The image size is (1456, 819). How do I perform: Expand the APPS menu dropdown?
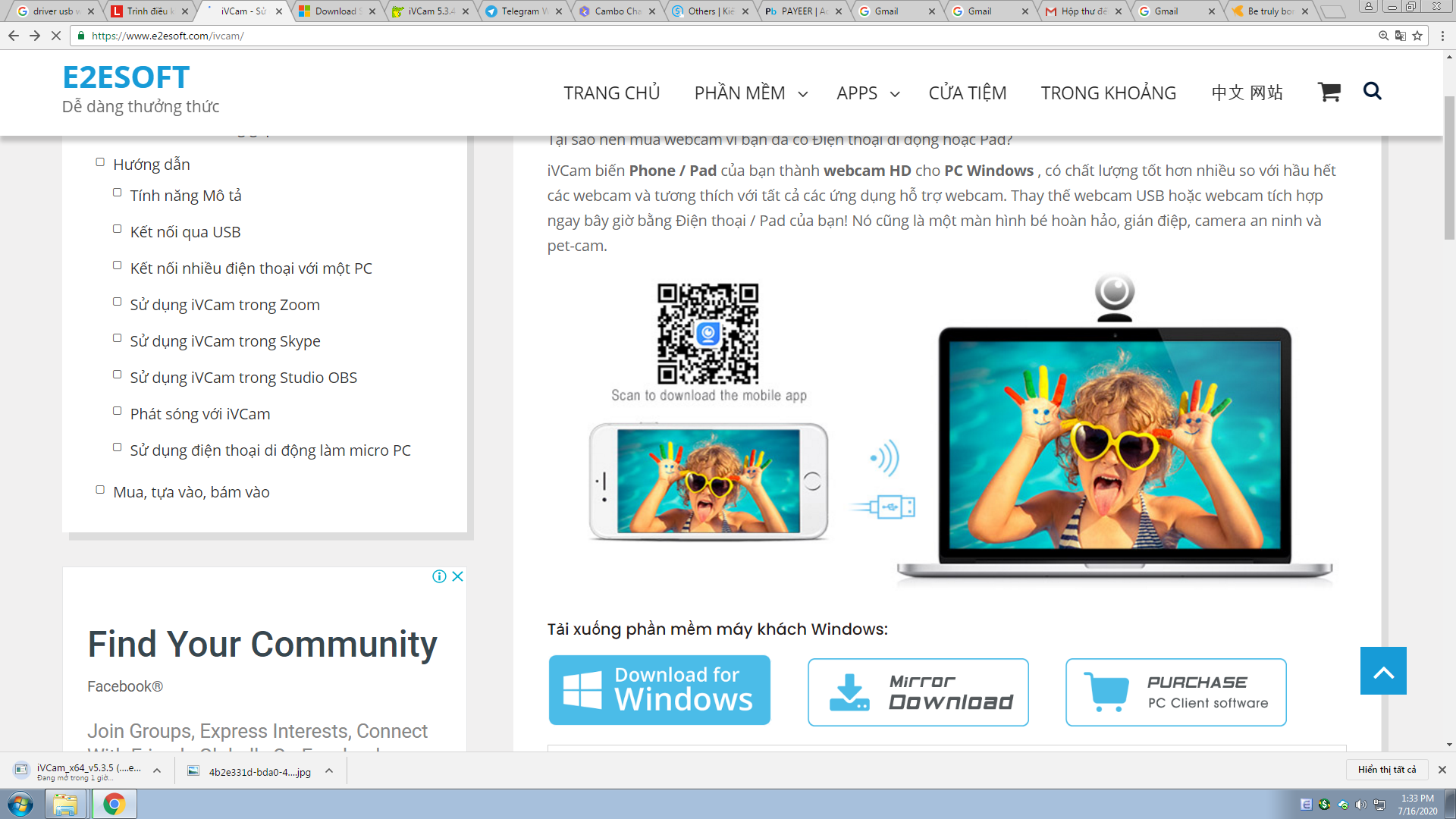click(894, 94)
